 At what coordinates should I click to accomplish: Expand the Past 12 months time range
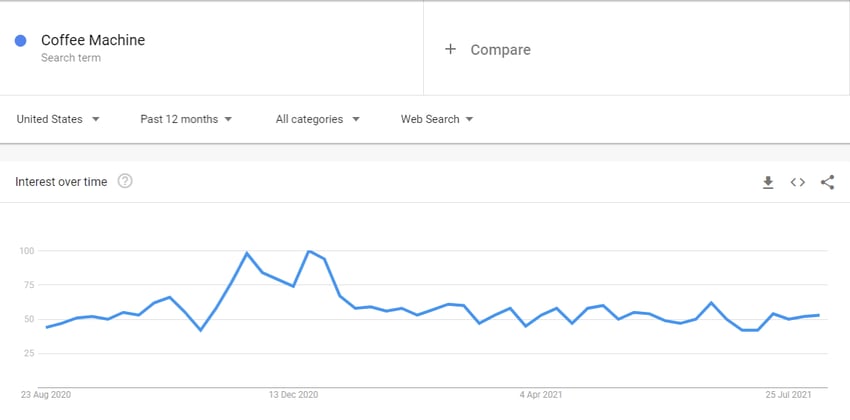[x=186, y=119]
